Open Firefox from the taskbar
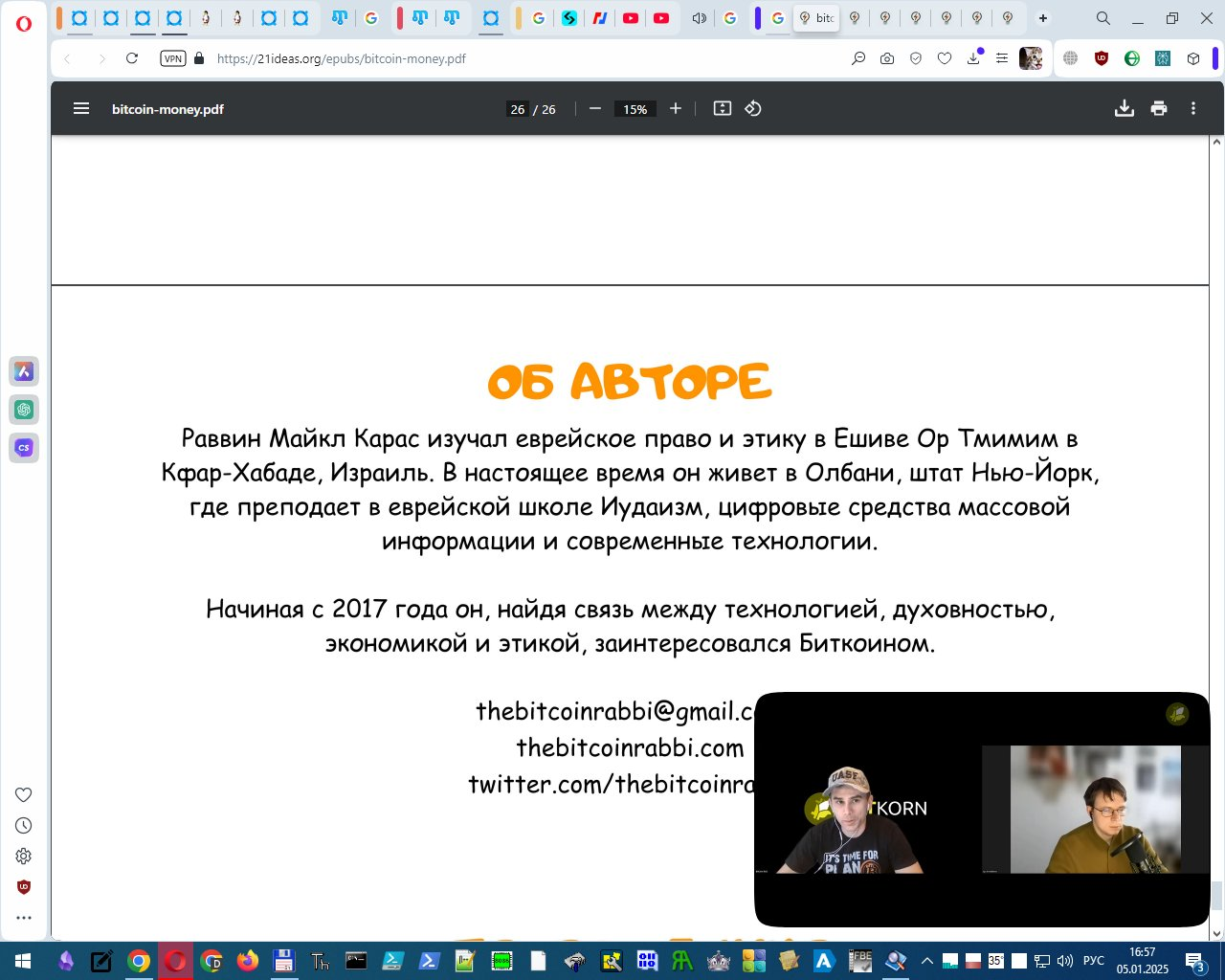Viewport: 1225px width, 980px height. point(248,961)
